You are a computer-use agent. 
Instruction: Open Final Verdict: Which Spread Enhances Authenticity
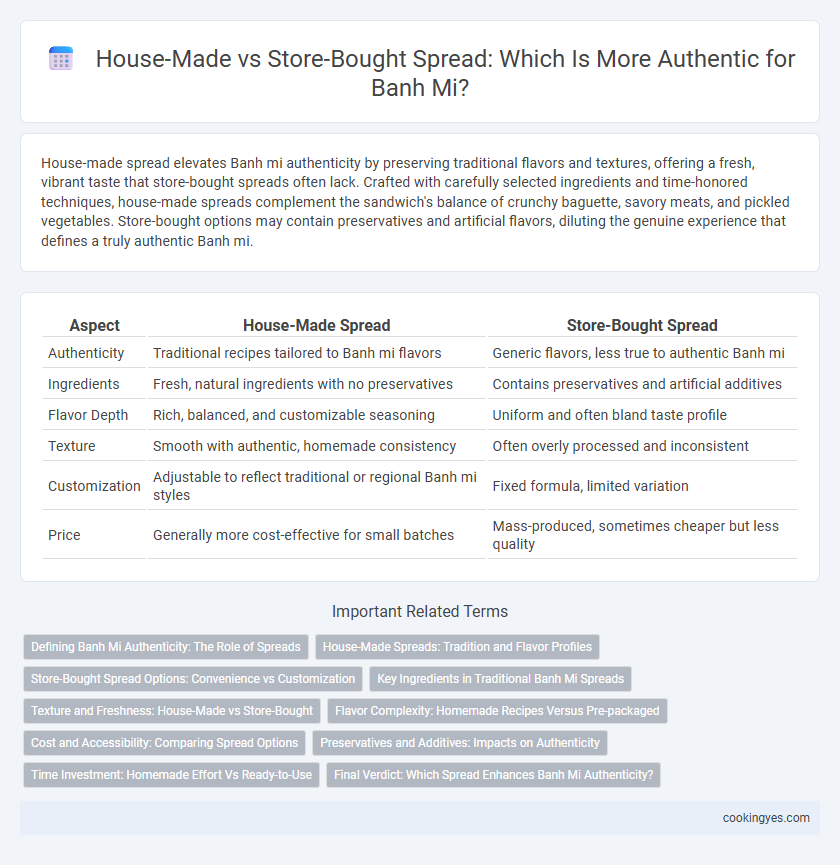coord(493,775)
